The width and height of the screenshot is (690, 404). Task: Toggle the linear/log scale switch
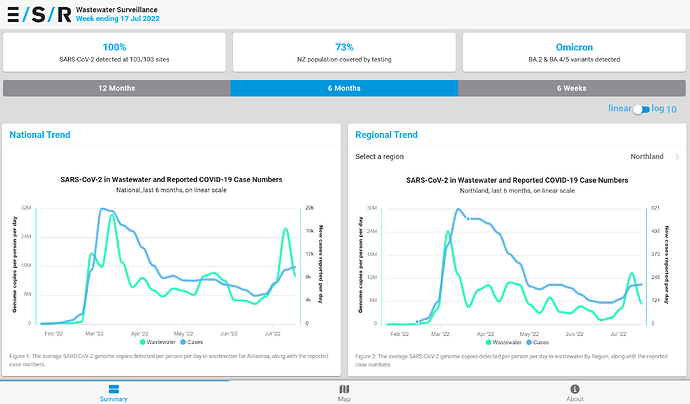pyautogui.click(x=641, y=109)
